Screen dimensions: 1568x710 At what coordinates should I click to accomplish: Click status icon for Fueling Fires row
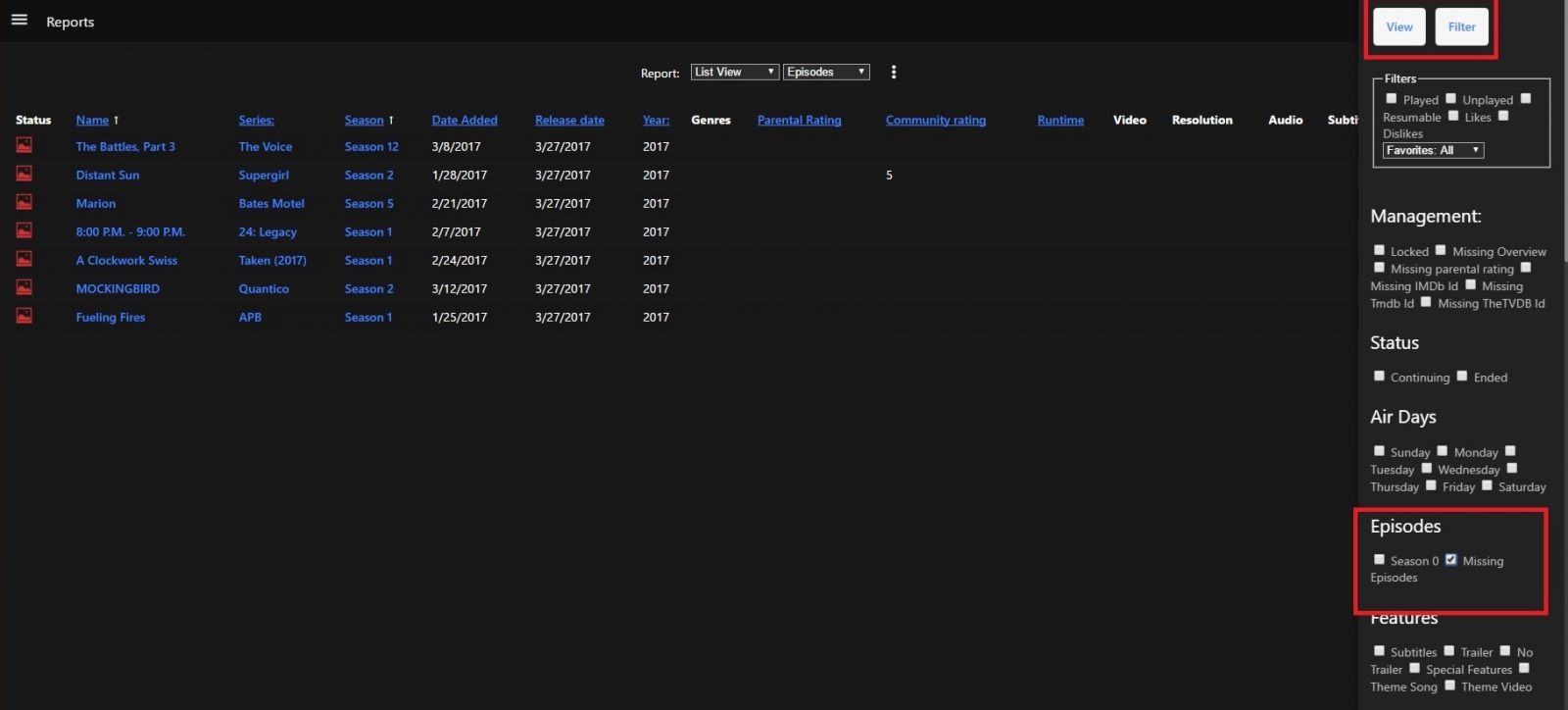24,316
